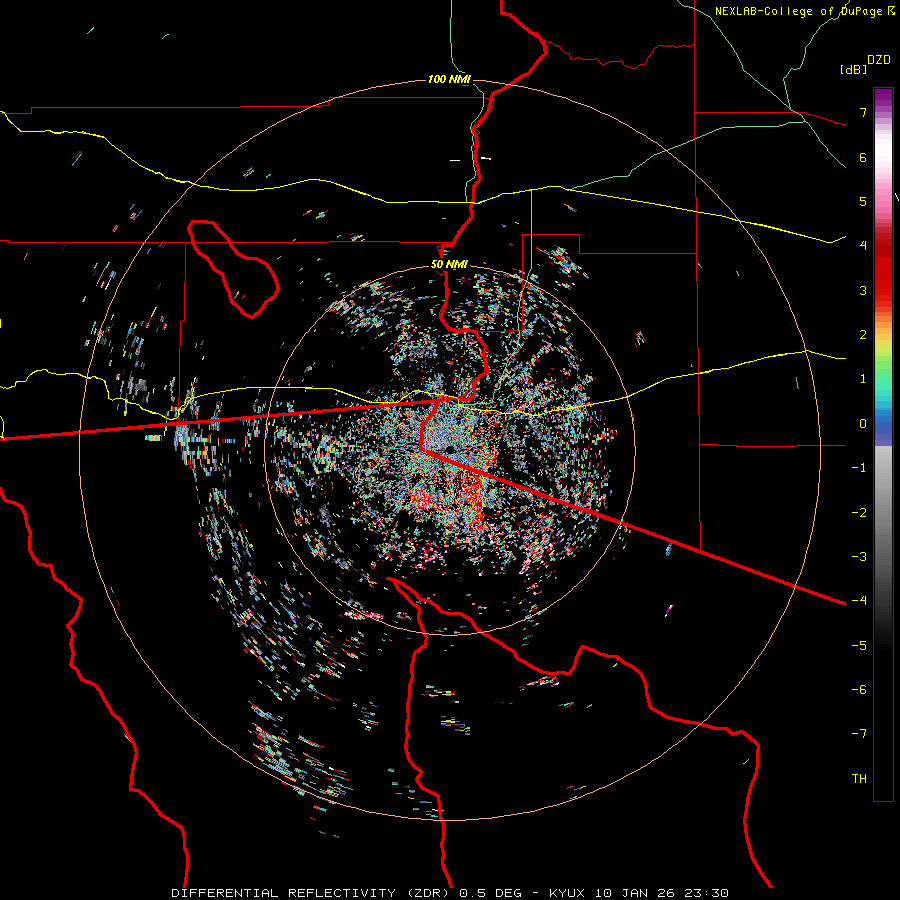Click the KYUX radar site identifier
Image resolution: width=900 pixels, height=900 pixels.
pos(567,893)
